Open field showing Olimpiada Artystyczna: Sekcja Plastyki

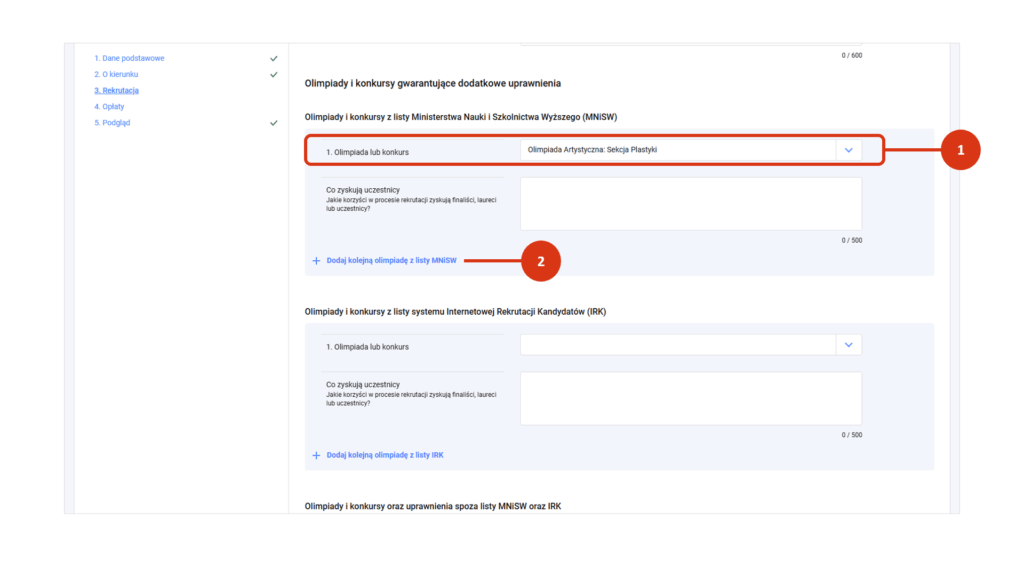[677, 150]
